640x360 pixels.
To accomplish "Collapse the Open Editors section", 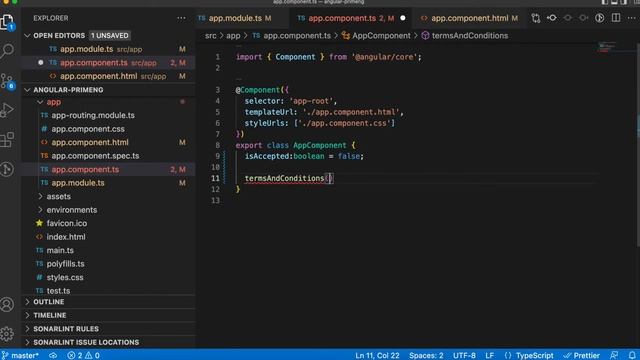I will point(27,36).
